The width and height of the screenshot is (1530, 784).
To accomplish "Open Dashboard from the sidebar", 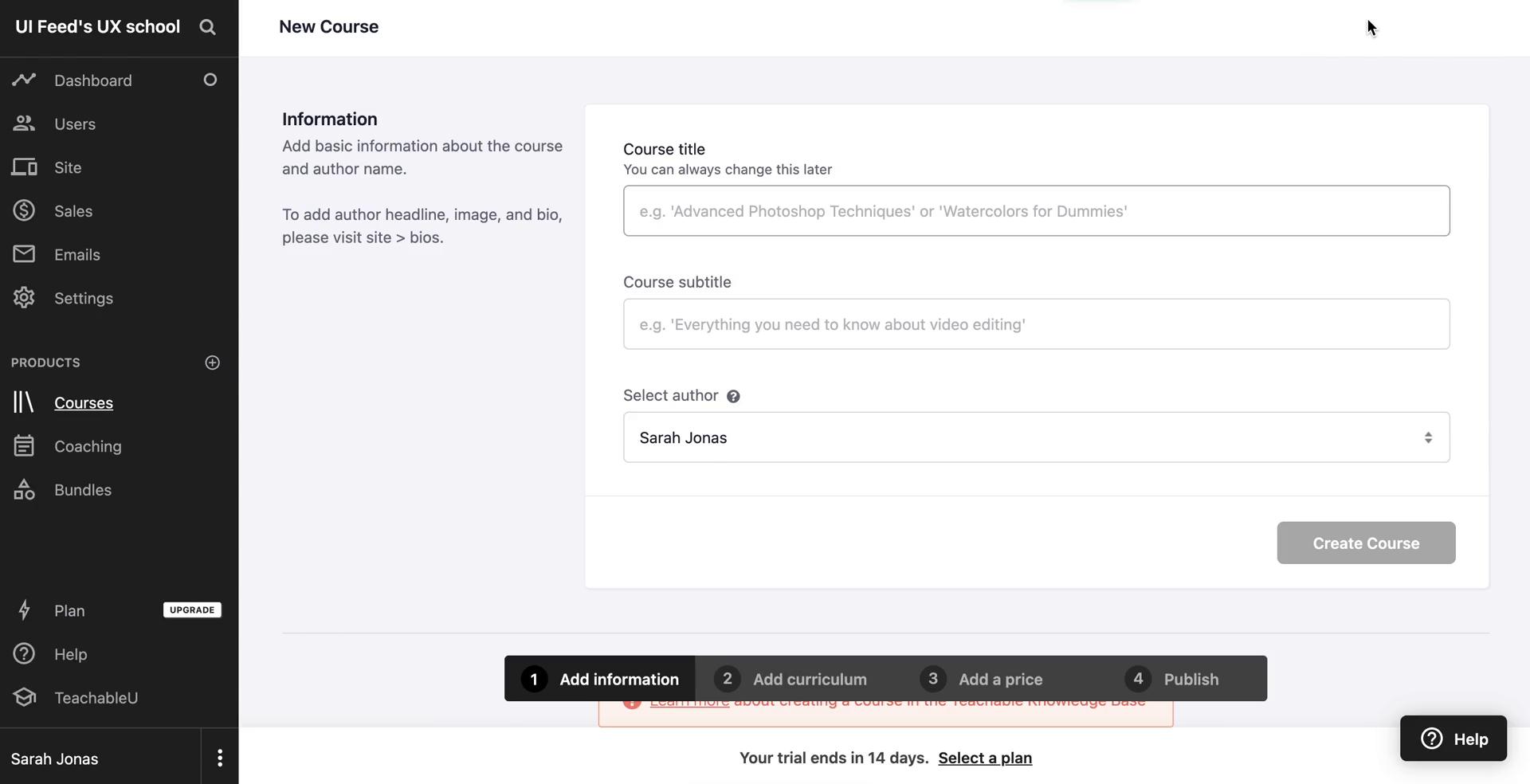I will pos(93,80).
